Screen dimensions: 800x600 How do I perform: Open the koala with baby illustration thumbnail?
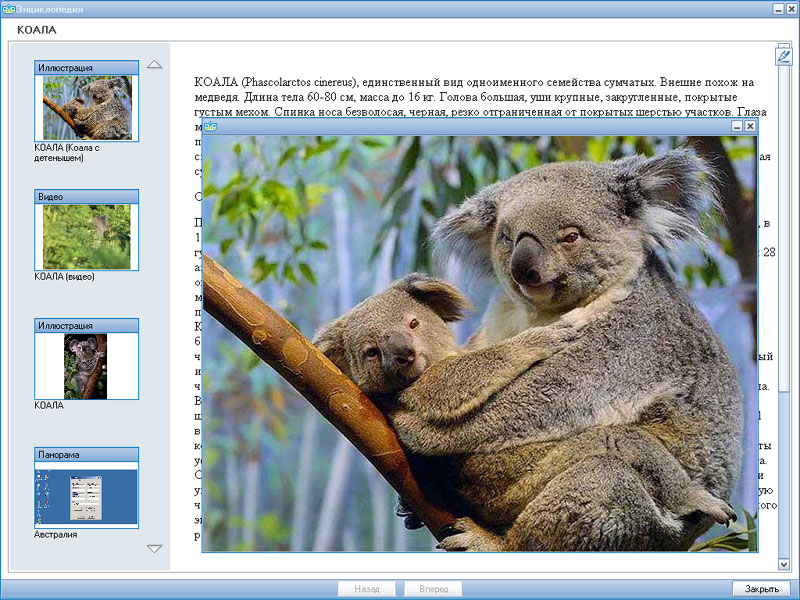[x=87, y=108]
